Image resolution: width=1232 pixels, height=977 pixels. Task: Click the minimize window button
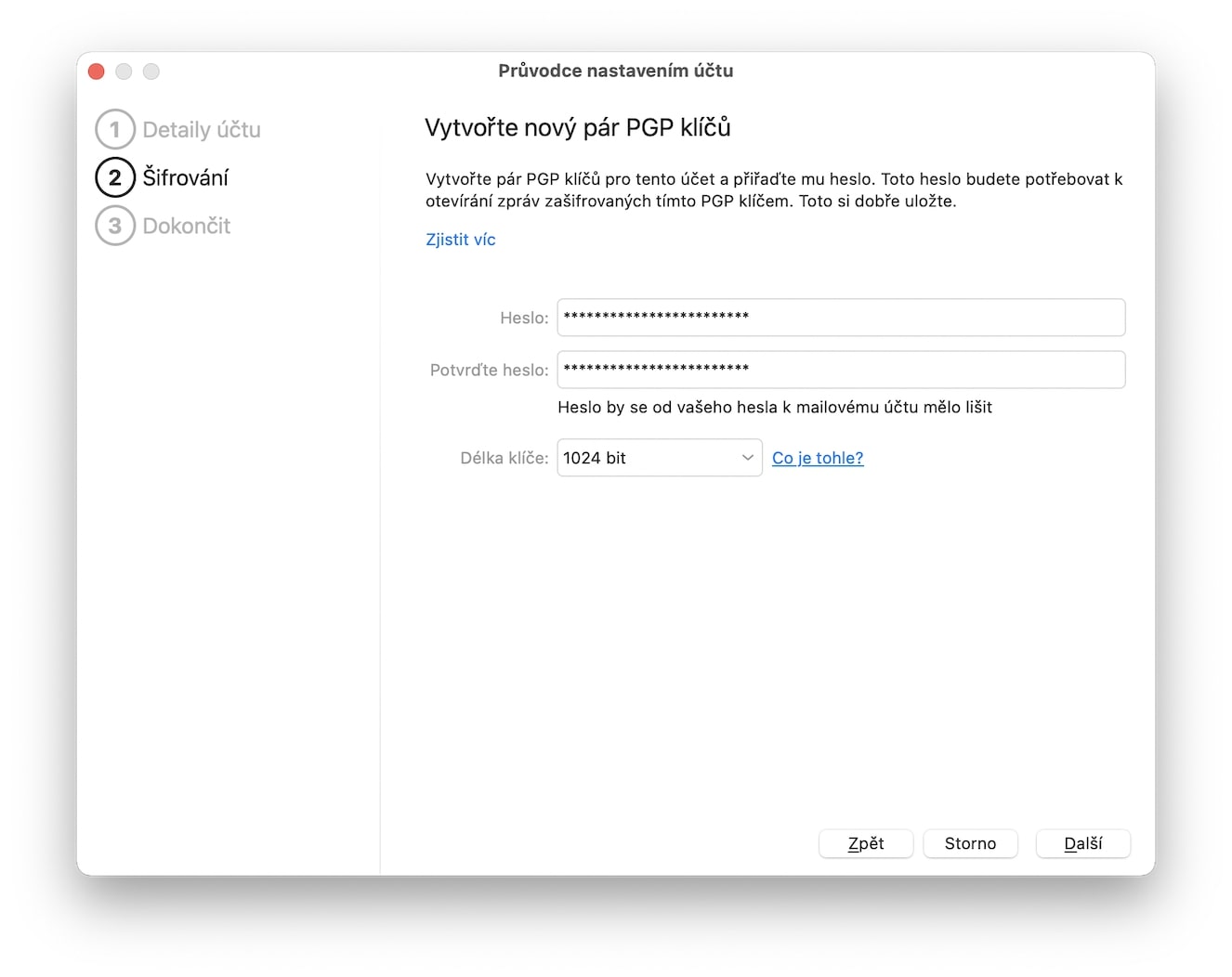pos(124,72)
